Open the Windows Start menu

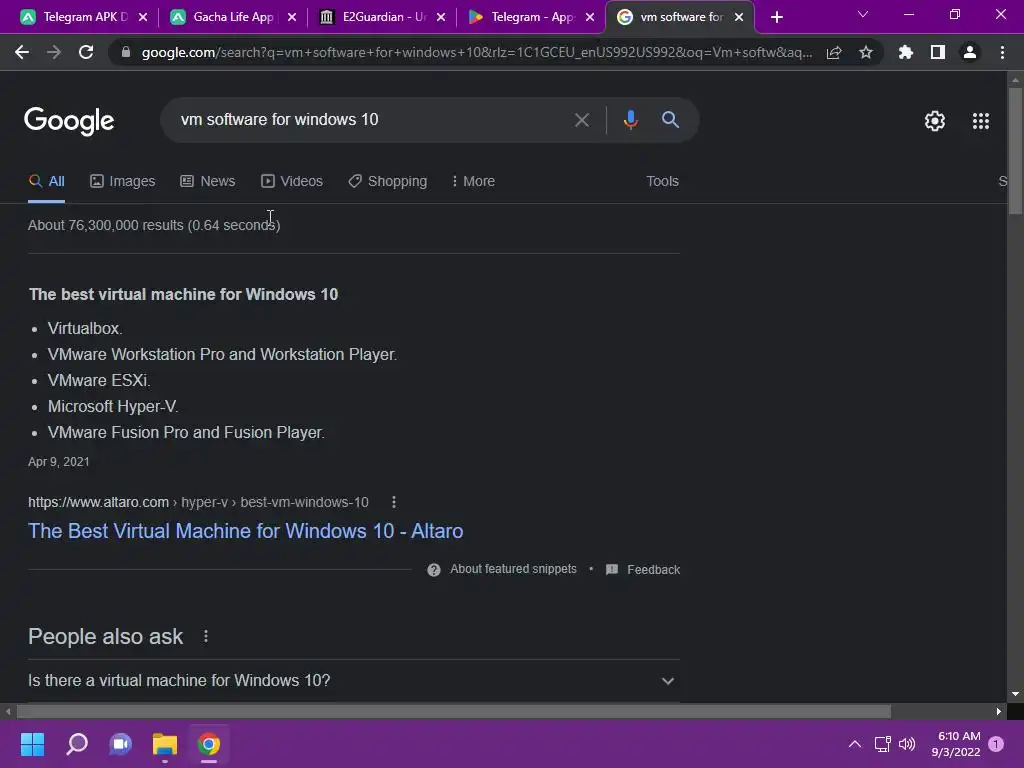[x=32, y=744]
